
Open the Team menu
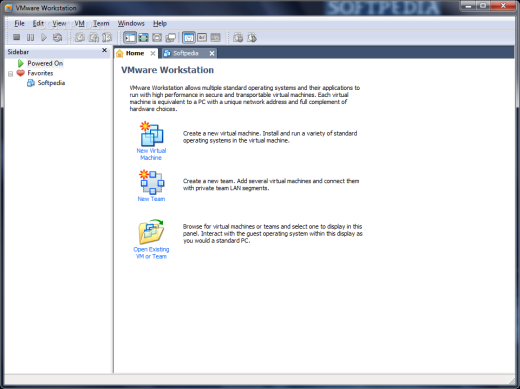click(x=101, y=23)
